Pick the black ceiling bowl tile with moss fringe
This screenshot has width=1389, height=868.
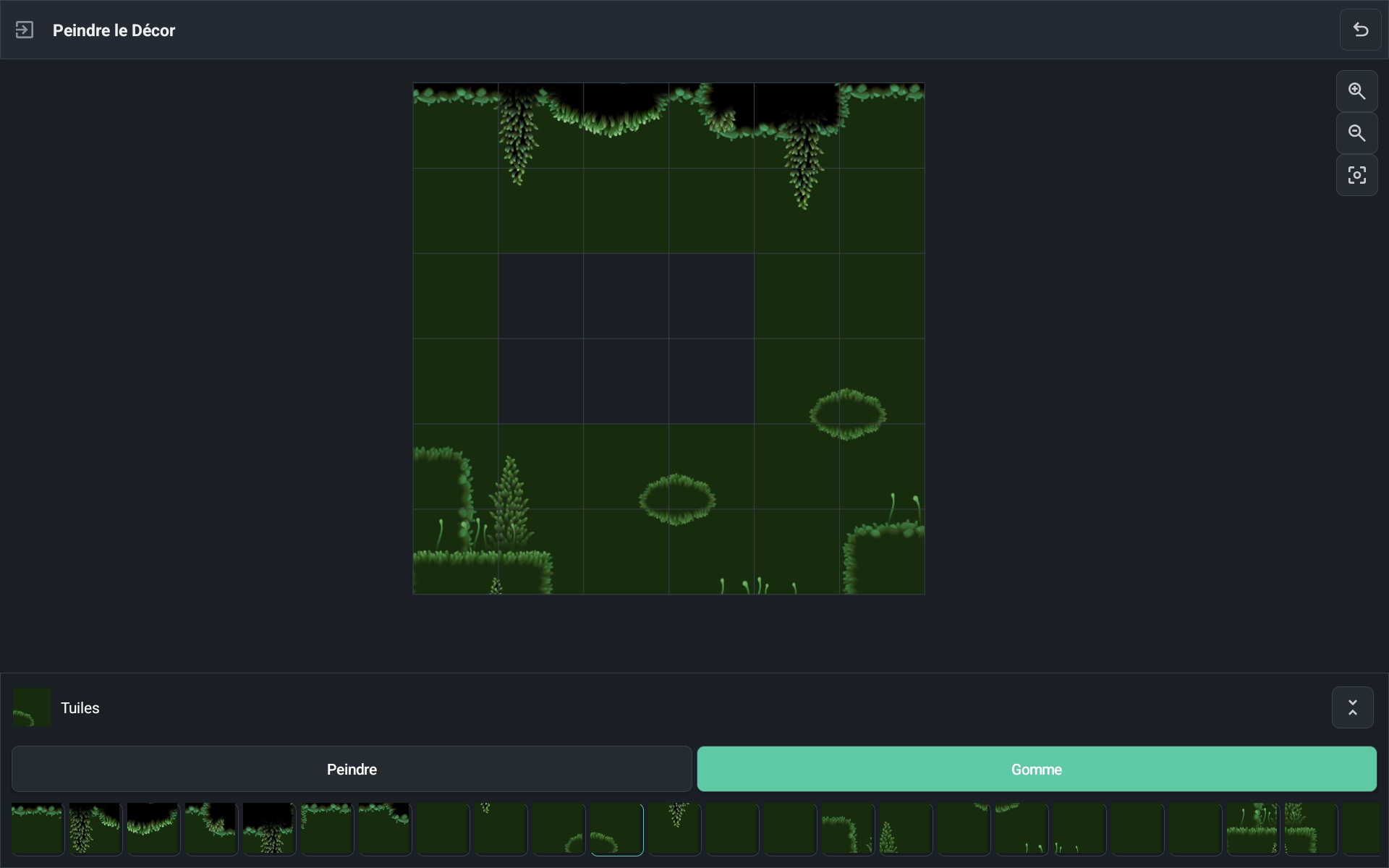pos(153,829)
